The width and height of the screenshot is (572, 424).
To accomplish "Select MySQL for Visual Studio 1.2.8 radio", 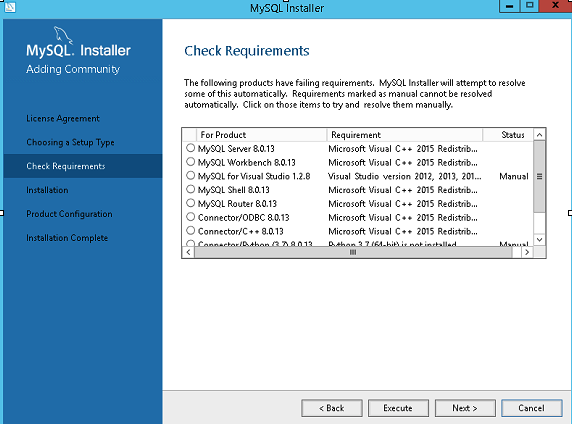I will (190, 176).
